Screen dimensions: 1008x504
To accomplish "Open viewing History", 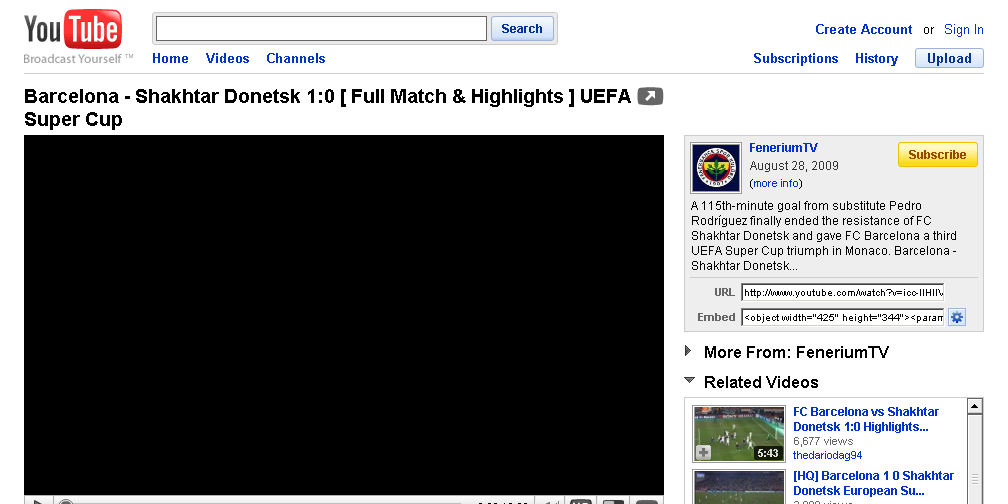I will pyautogui.click(x=876, y=58).
